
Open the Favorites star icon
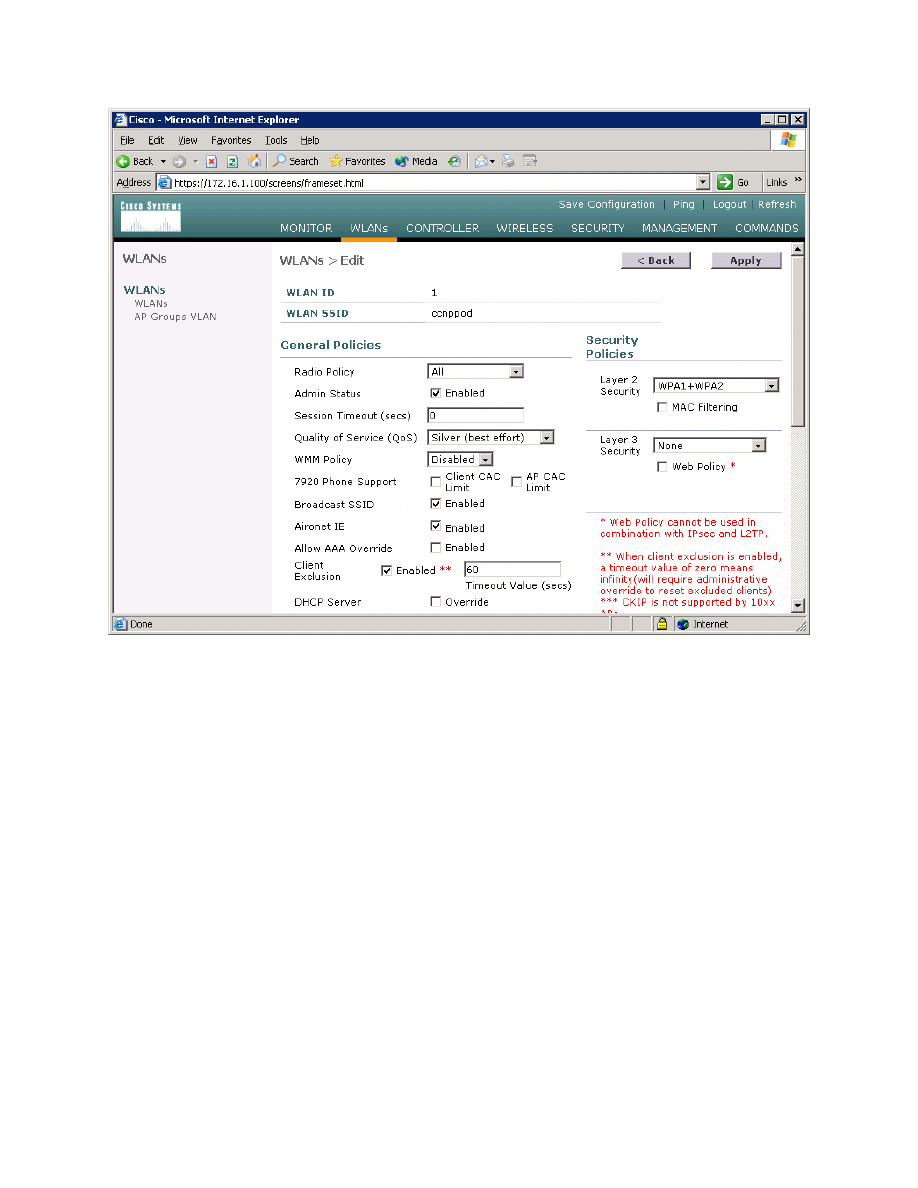337,161
